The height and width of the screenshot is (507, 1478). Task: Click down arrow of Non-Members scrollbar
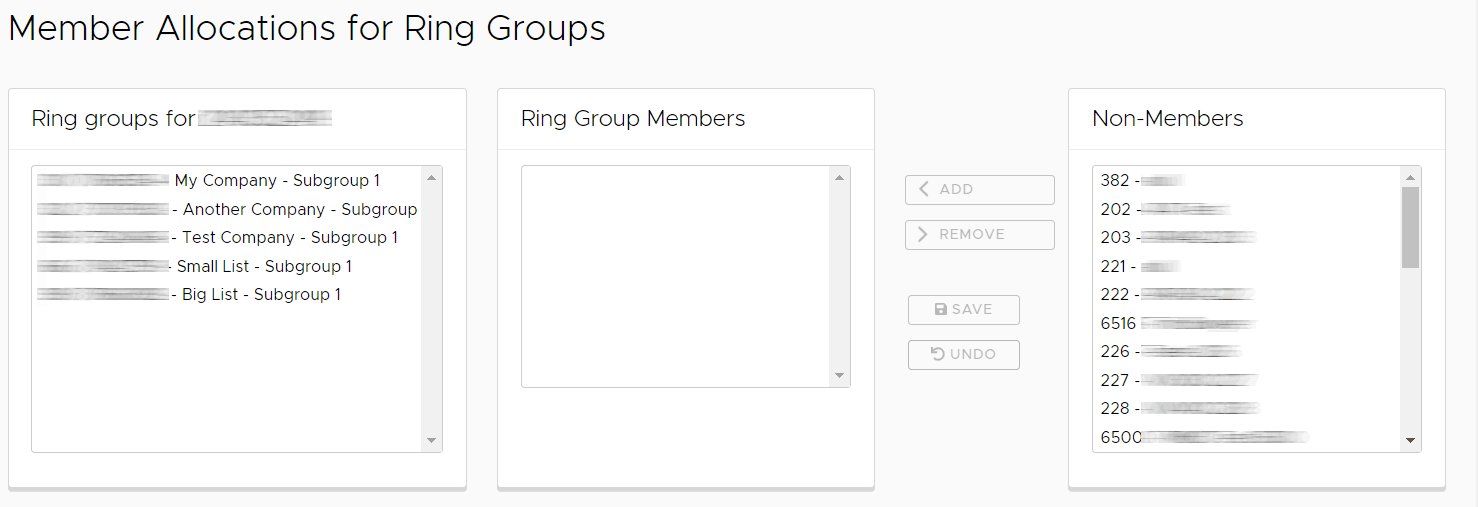coord(1410,440)
